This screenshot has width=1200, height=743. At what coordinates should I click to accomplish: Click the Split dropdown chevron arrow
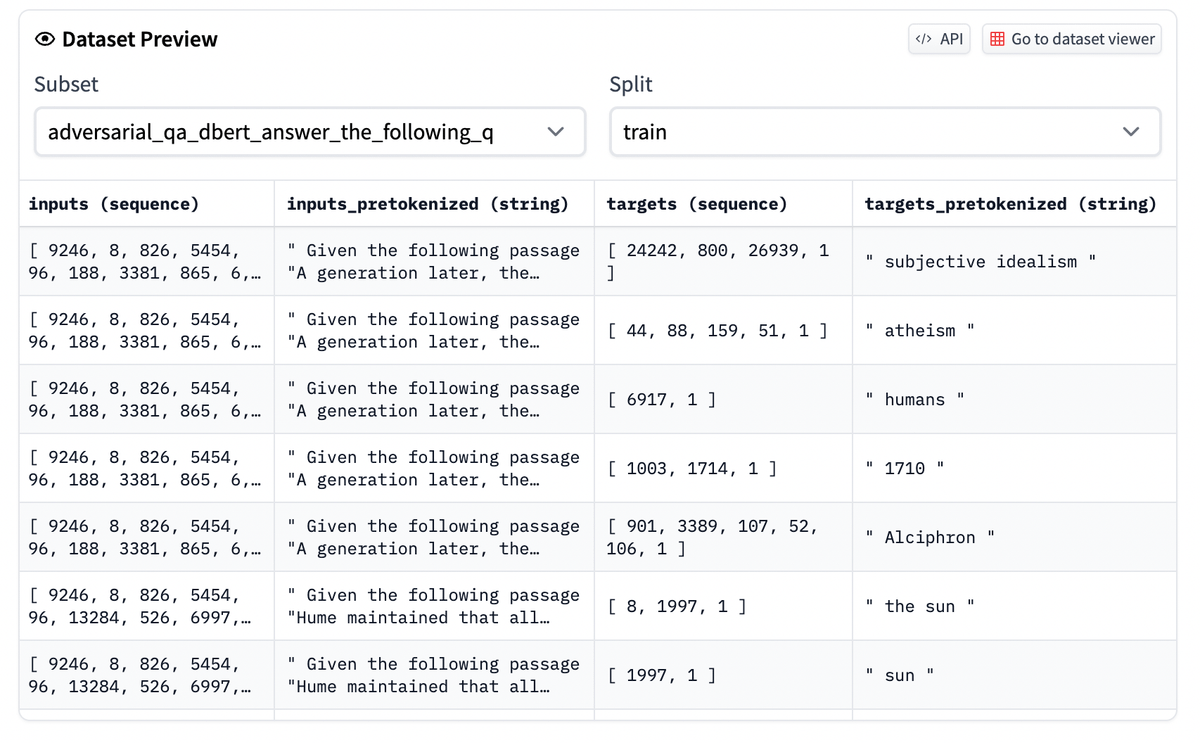1131,131
